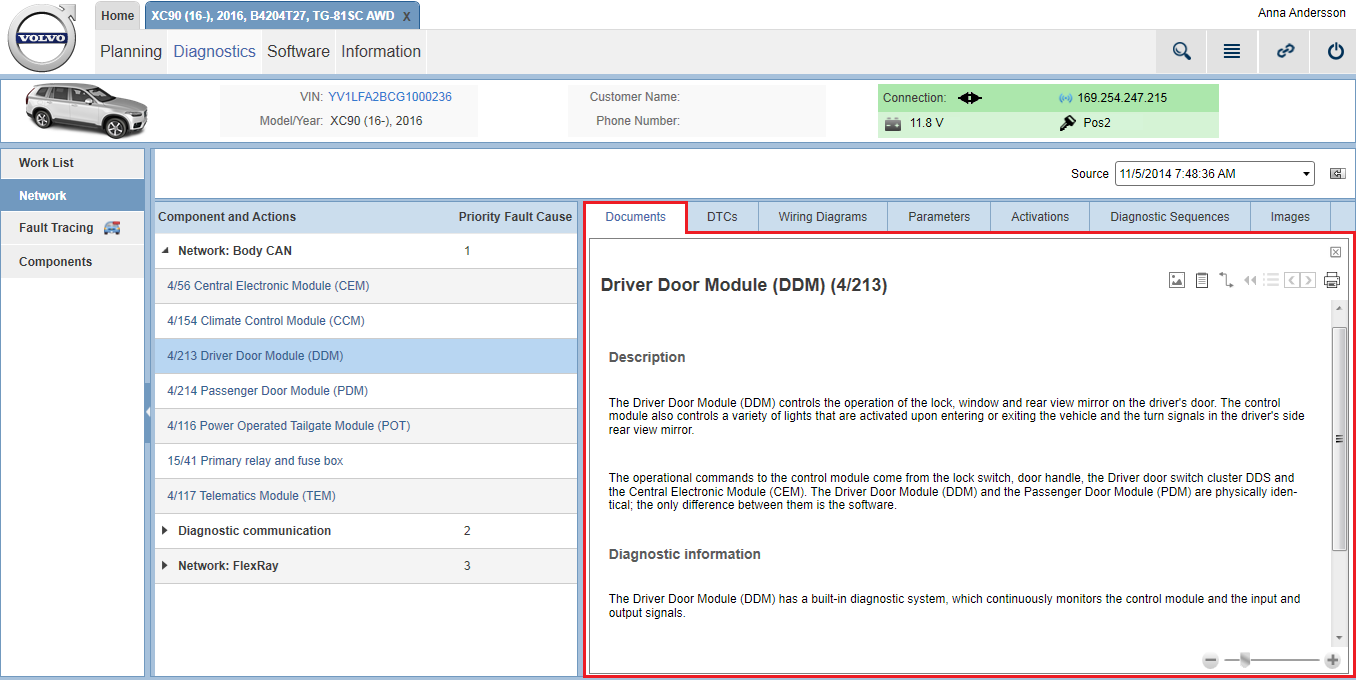Collapse the left sidebar using the splitter arrow
This screenshot has height=680, width=1356.
[148, 411]
